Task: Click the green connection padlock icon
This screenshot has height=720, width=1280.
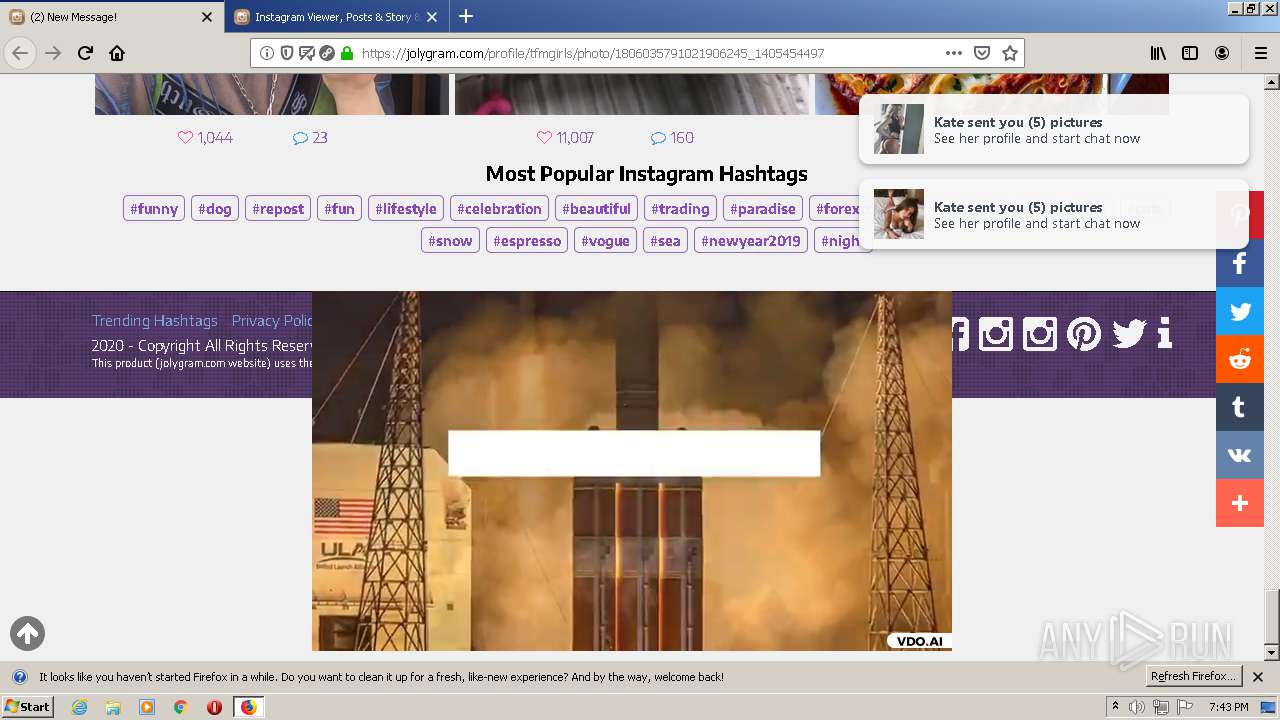Action: [347, 53]
